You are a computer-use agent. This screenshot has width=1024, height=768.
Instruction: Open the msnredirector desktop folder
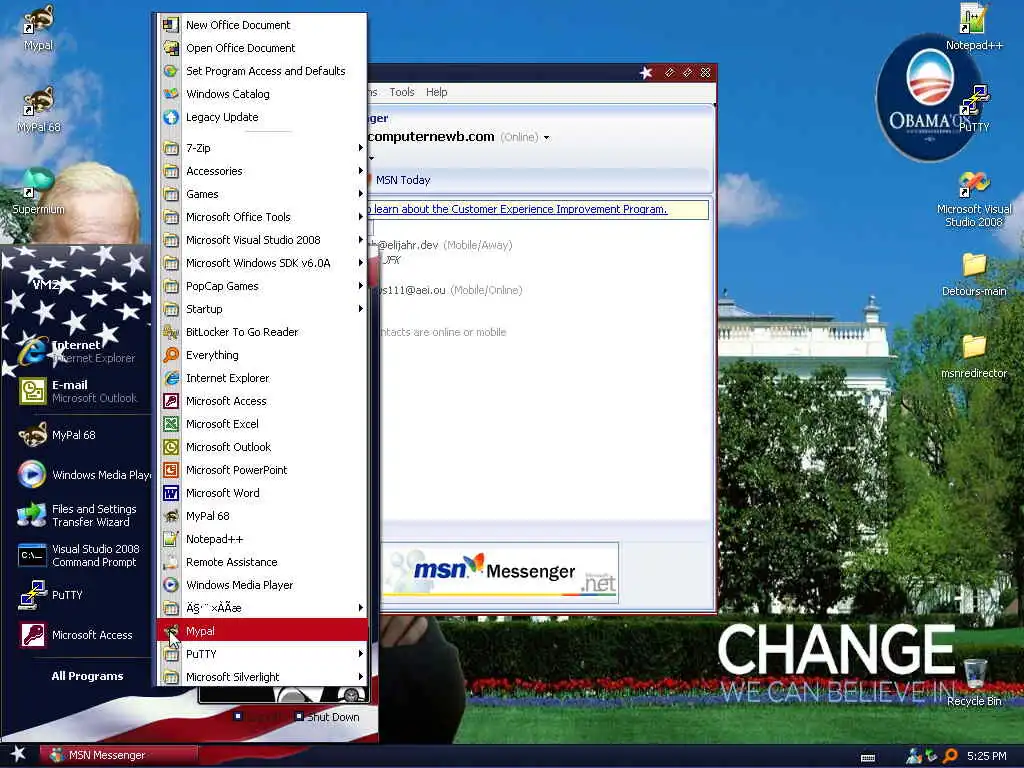tap(974, 357)
